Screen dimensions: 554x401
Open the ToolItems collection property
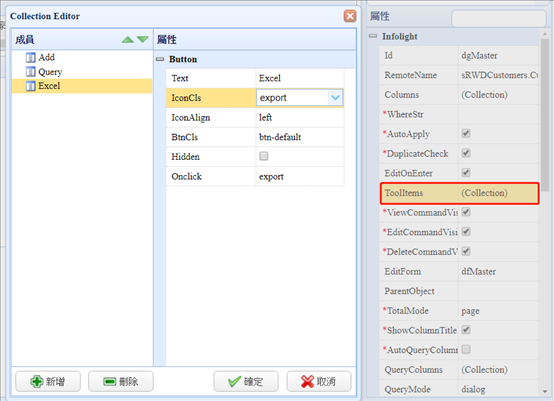[x=460, y=193]
